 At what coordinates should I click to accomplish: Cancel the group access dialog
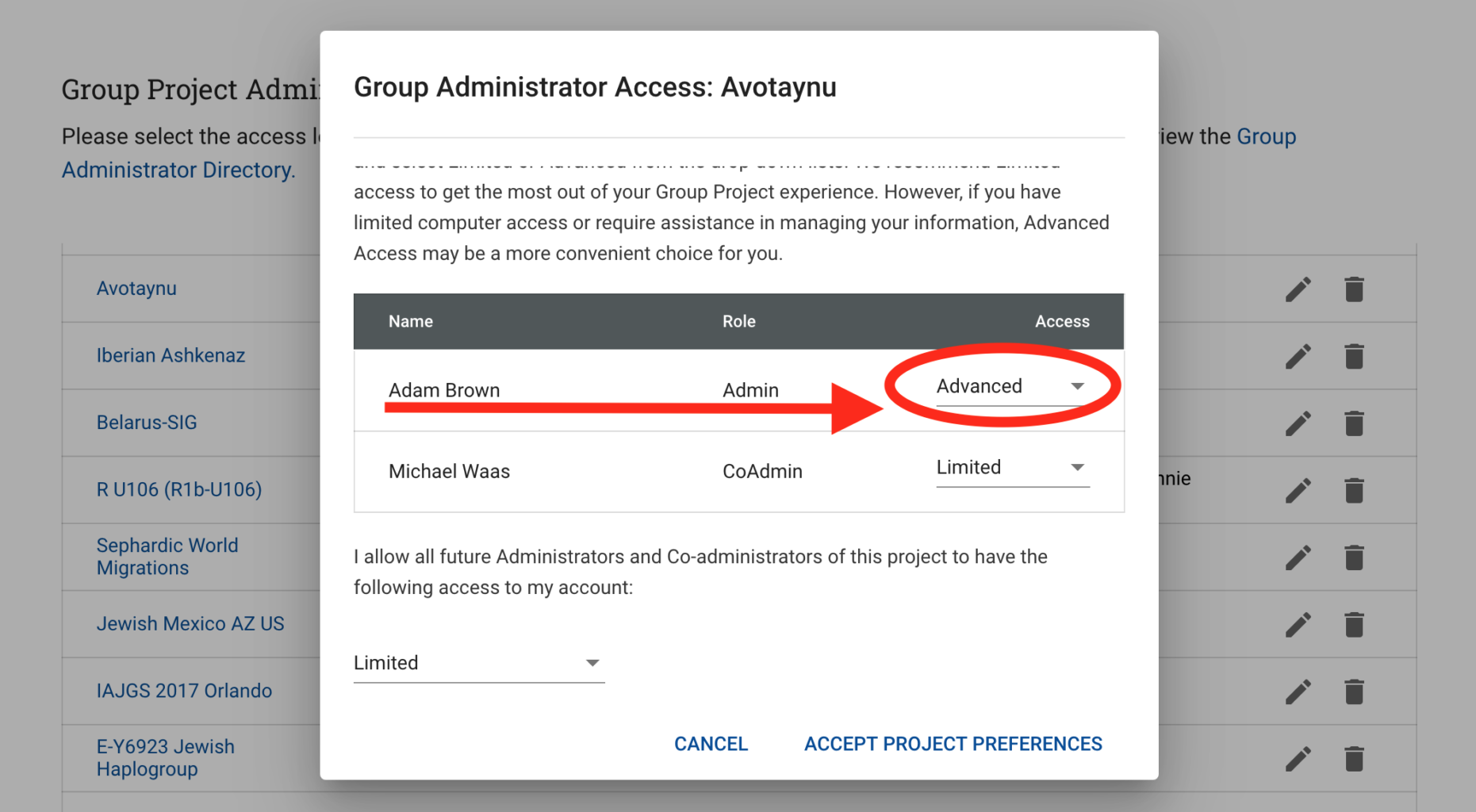(711, 744)
